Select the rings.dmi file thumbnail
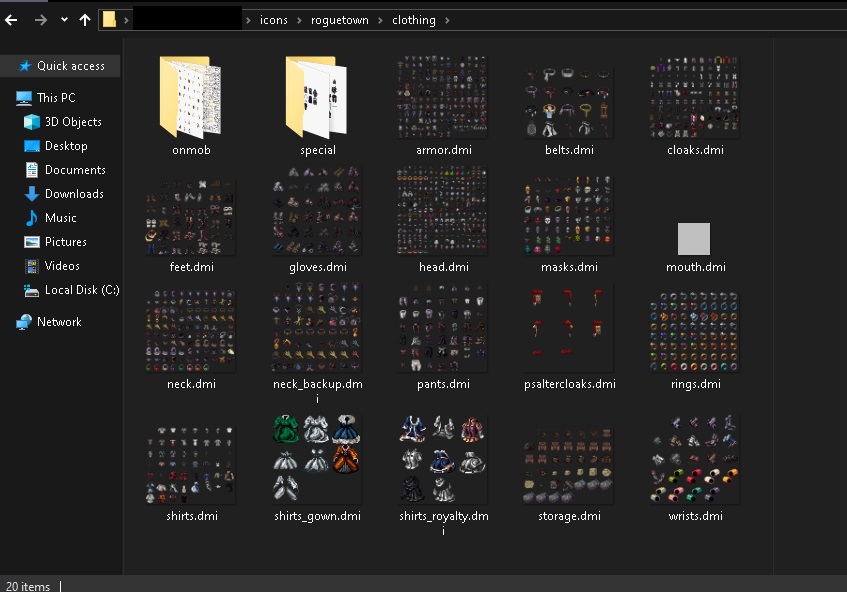The height and width of the screenshot is (592, 847). (x=694, y=331)
